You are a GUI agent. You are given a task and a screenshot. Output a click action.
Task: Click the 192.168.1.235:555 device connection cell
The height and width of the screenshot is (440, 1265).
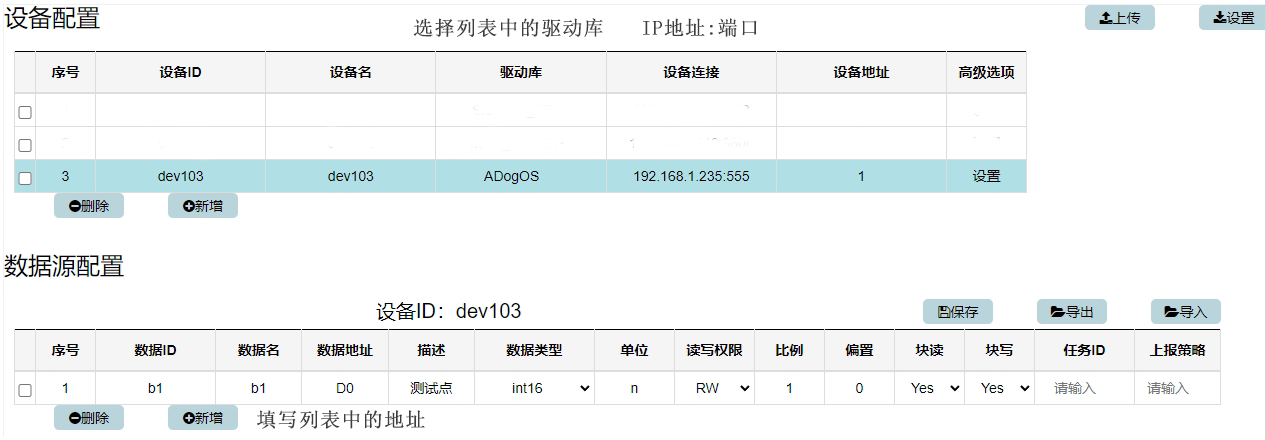[691, 176]
